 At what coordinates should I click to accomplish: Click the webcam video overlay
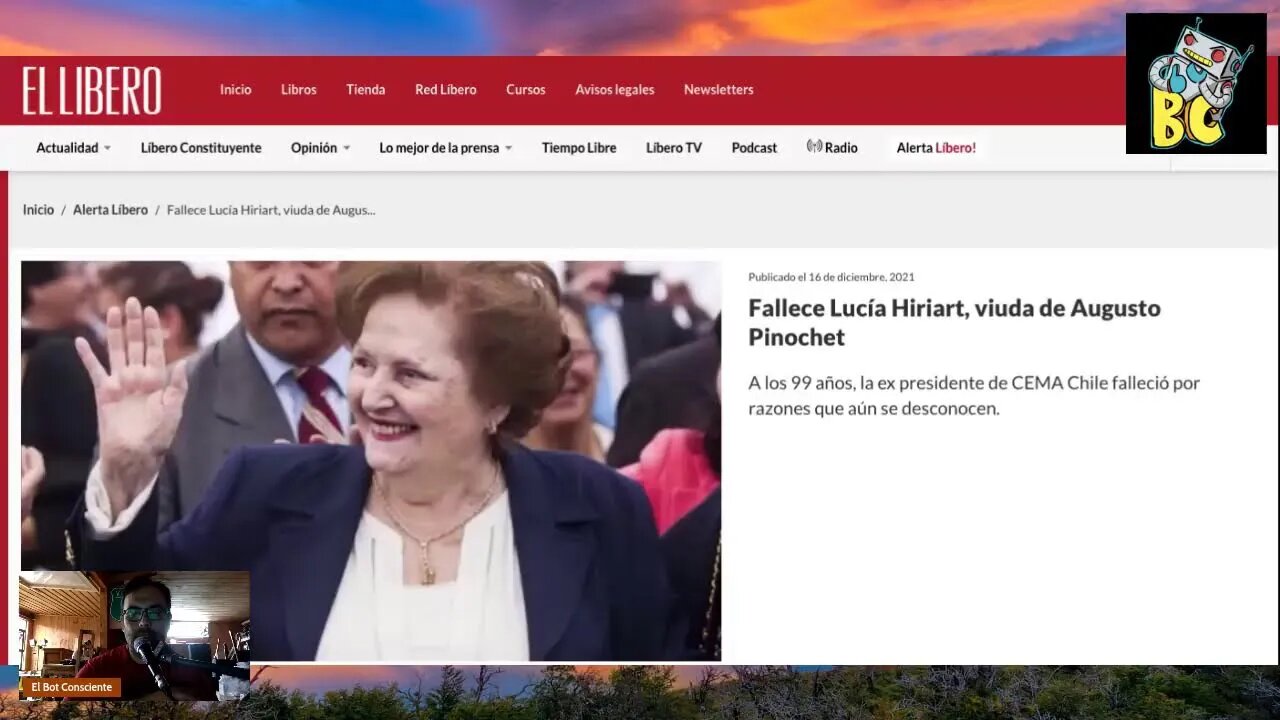click(x=135, y=636)
